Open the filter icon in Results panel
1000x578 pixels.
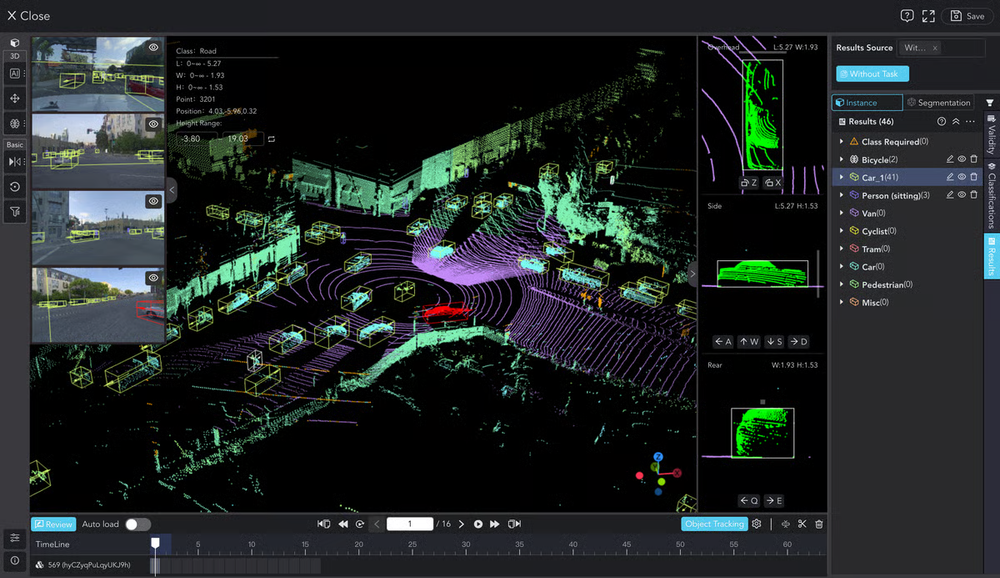[990, 103]
